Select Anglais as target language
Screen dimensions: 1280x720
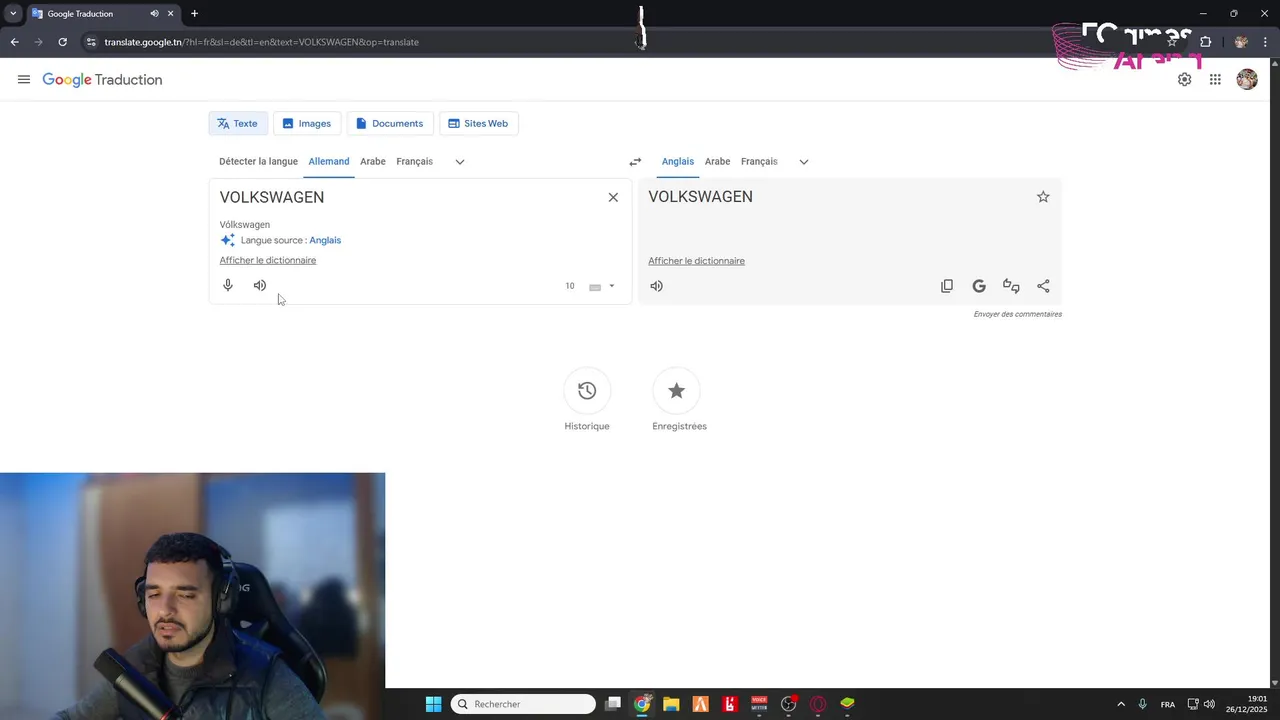click(x=678, y=162)
